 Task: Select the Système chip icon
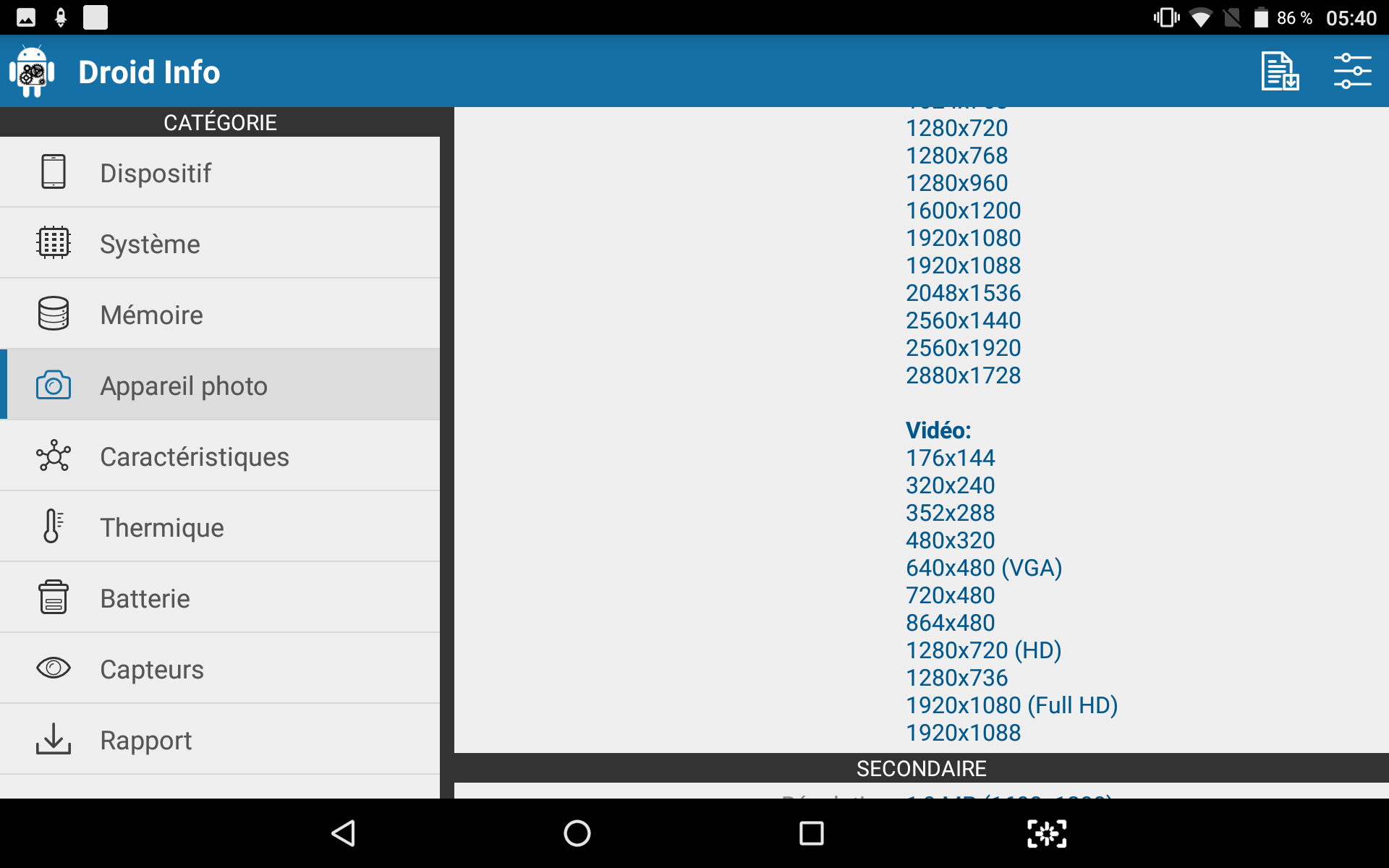tap(54, 243)
